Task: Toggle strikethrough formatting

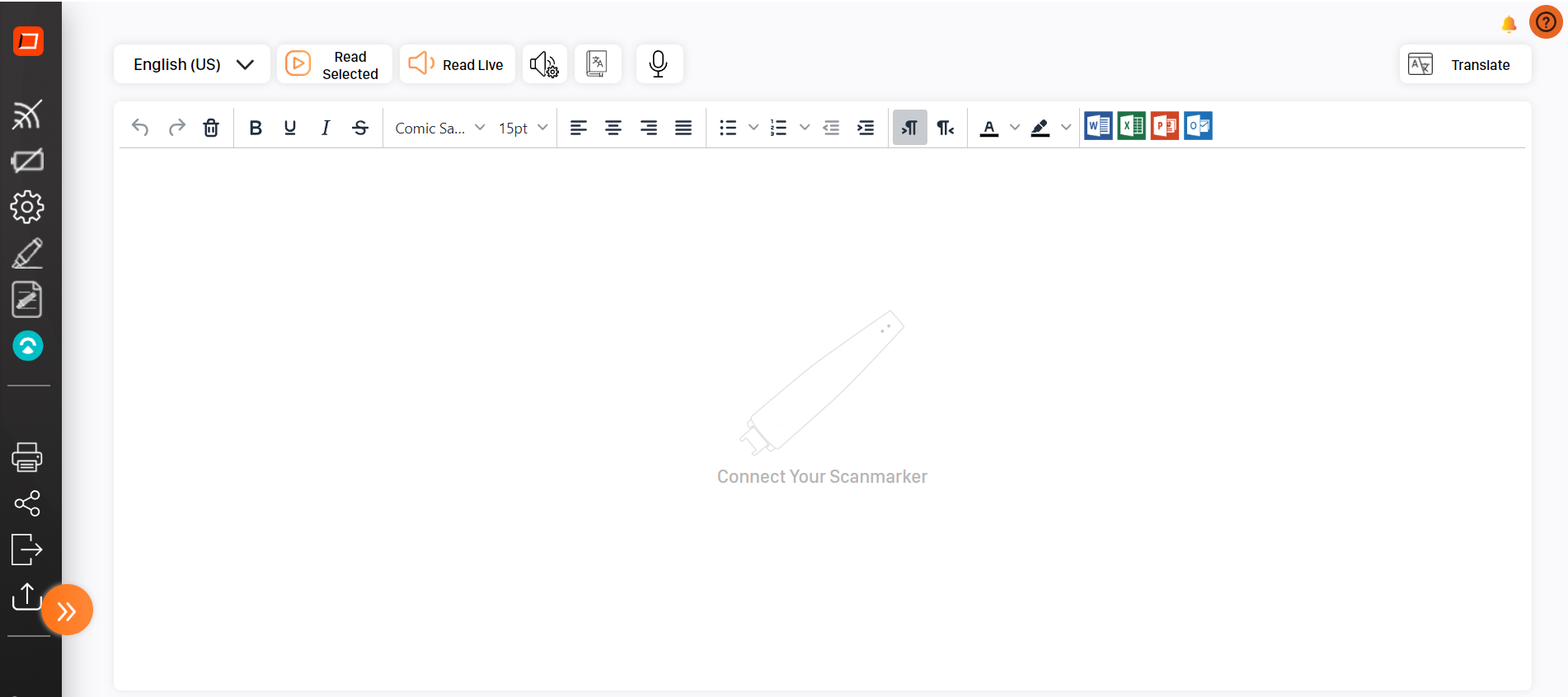Action: 360,128
